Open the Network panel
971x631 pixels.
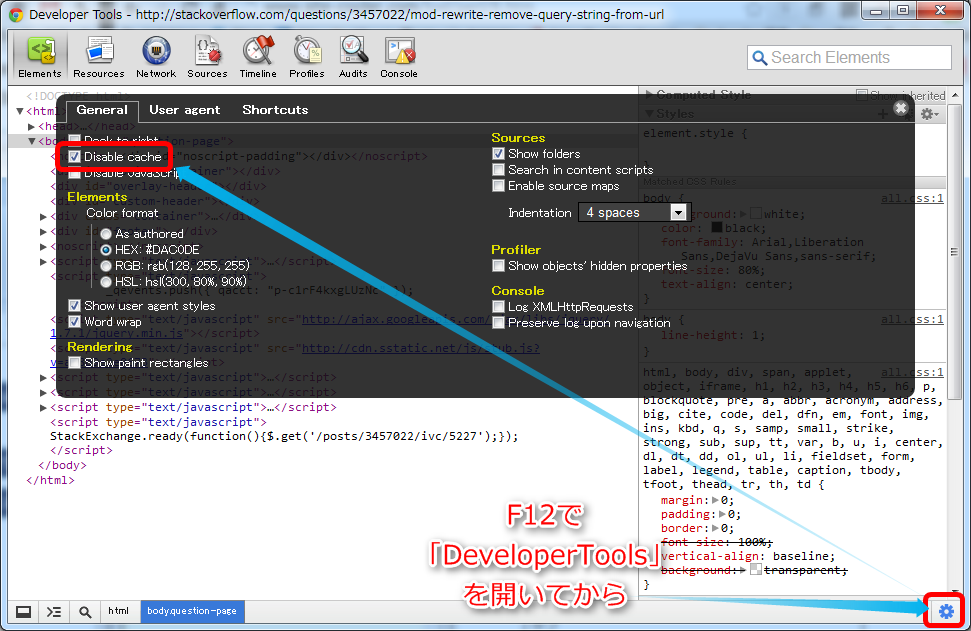156,57
